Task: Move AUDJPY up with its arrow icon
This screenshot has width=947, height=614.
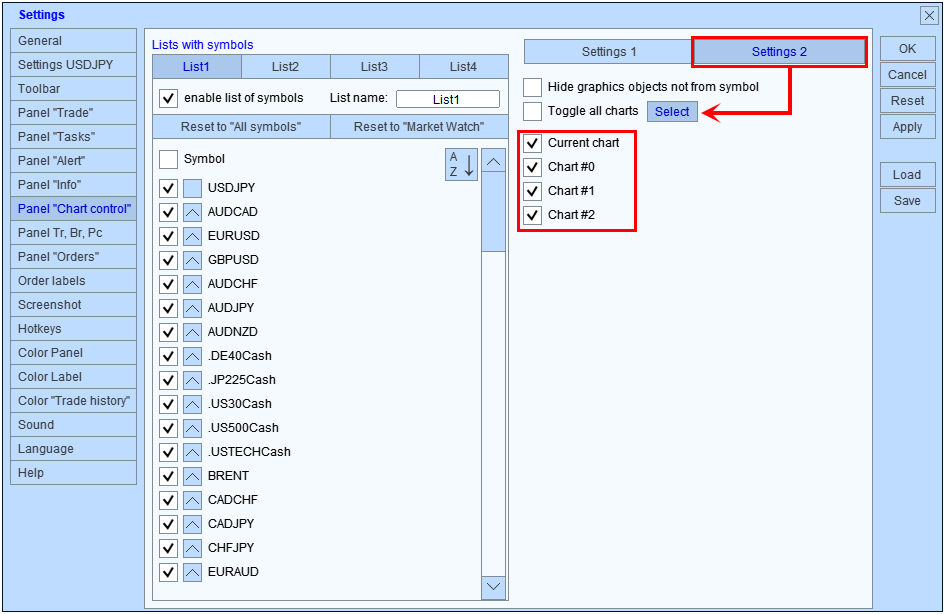Action: click(x=193, y=309)
